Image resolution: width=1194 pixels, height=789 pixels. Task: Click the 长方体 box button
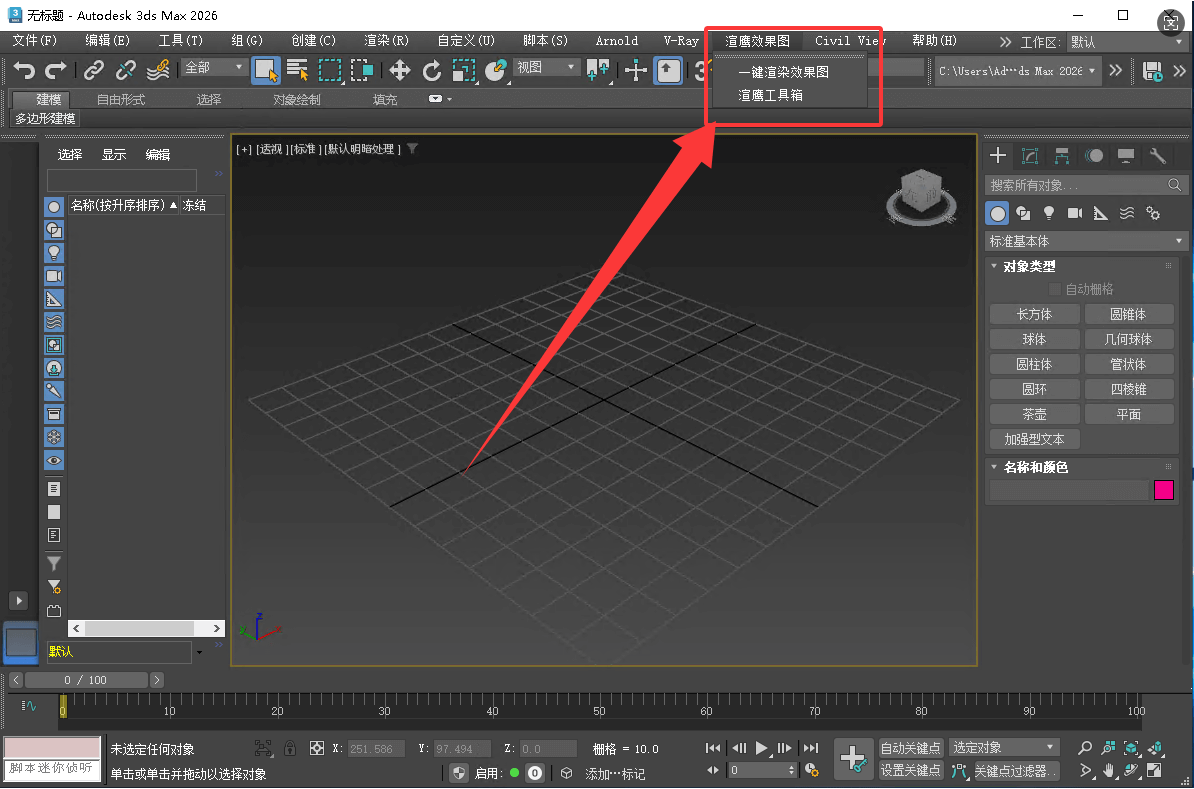tap(1034, 314)
